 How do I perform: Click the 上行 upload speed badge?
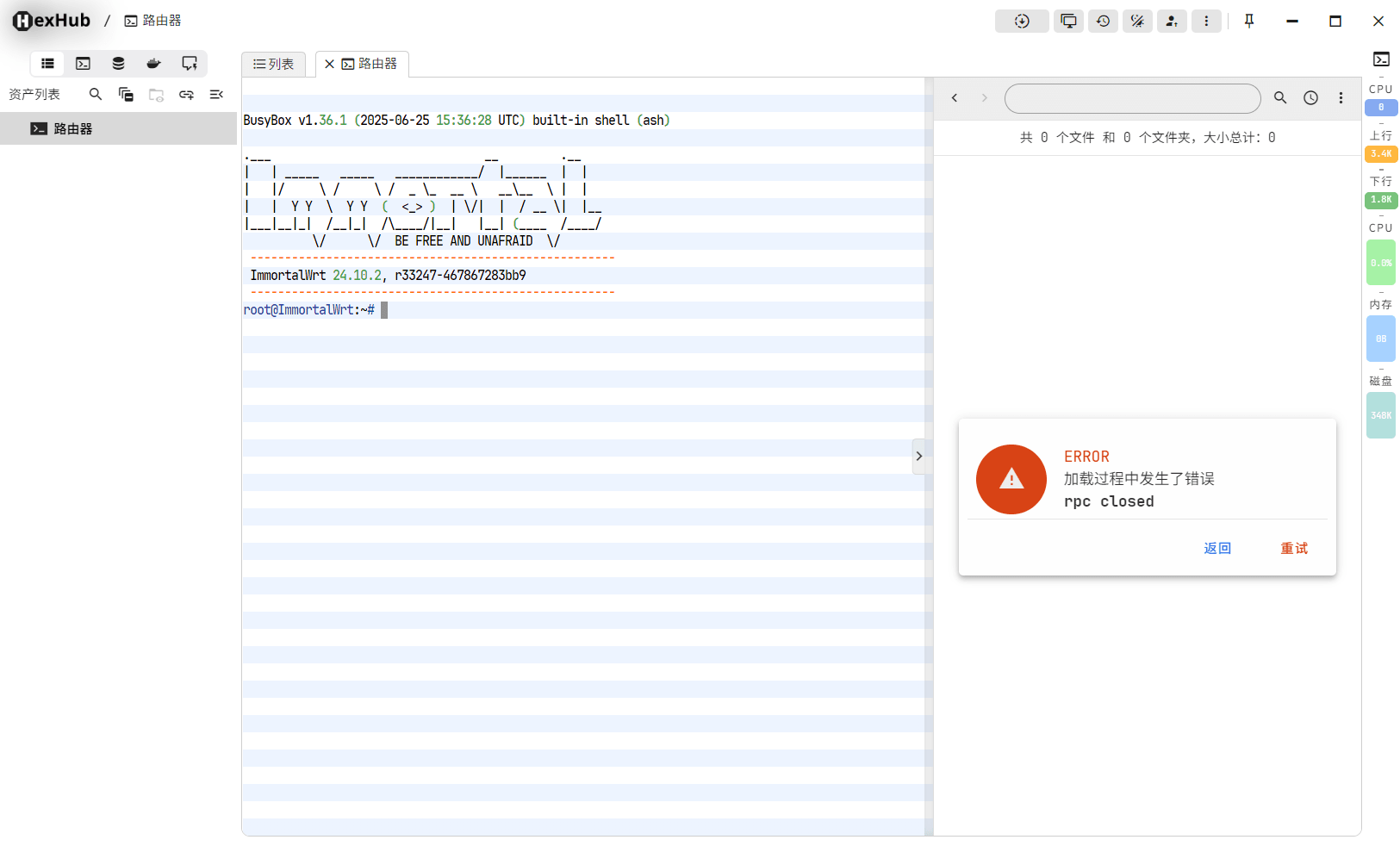pyautogui.click(x=1381, y=154)
